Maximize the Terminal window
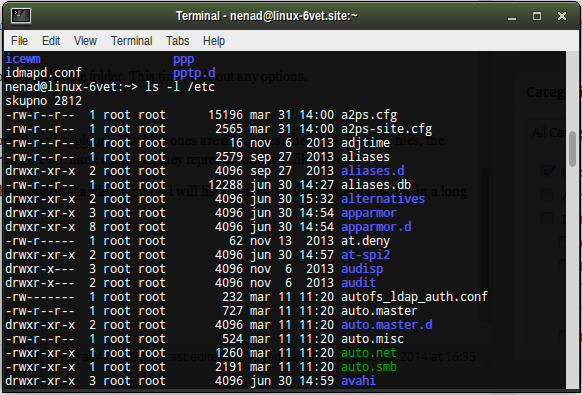Screen dimensions: 582x395 [x=537, y=16]
